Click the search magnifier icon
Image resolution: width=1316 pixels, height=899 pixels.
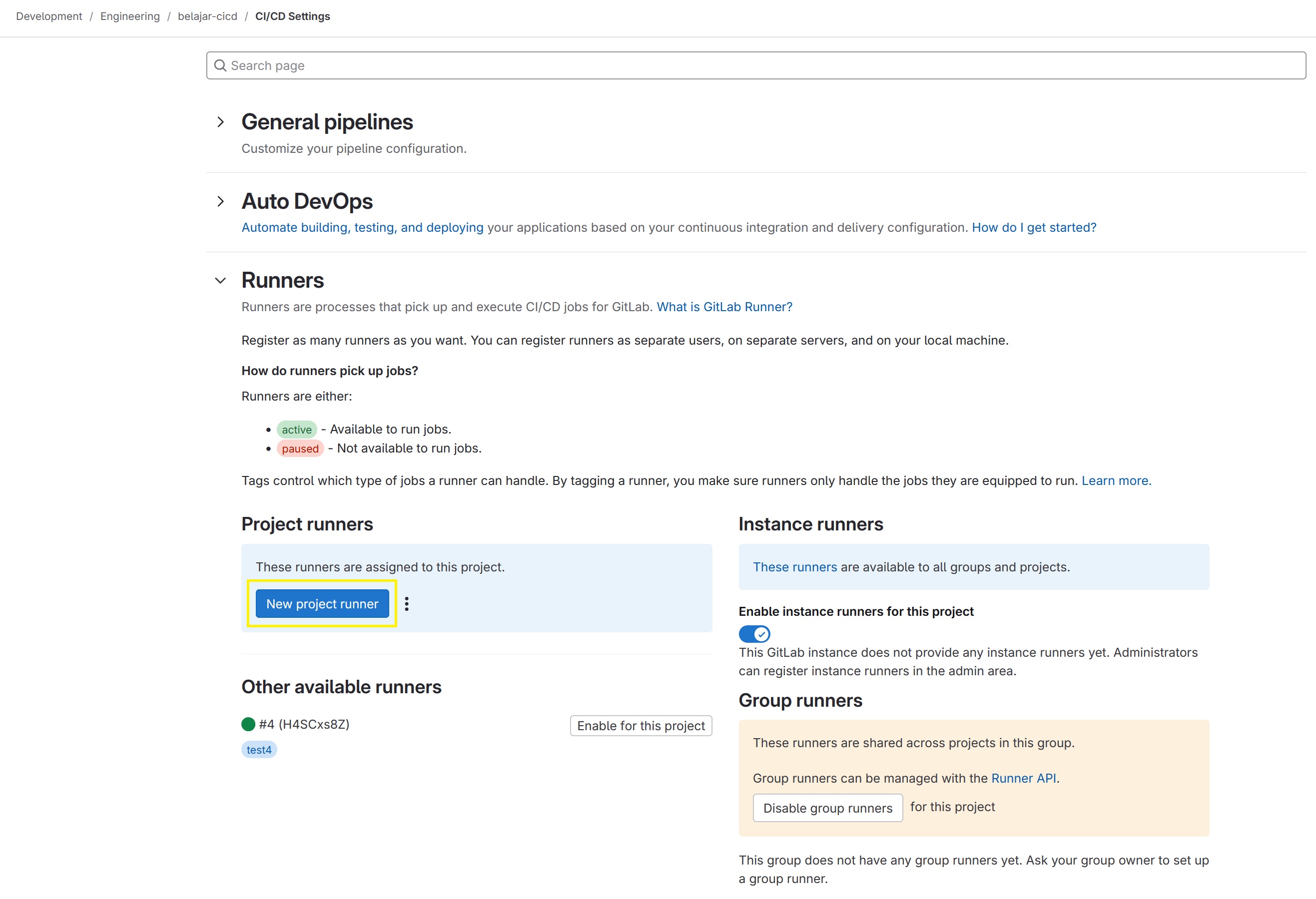220,65
